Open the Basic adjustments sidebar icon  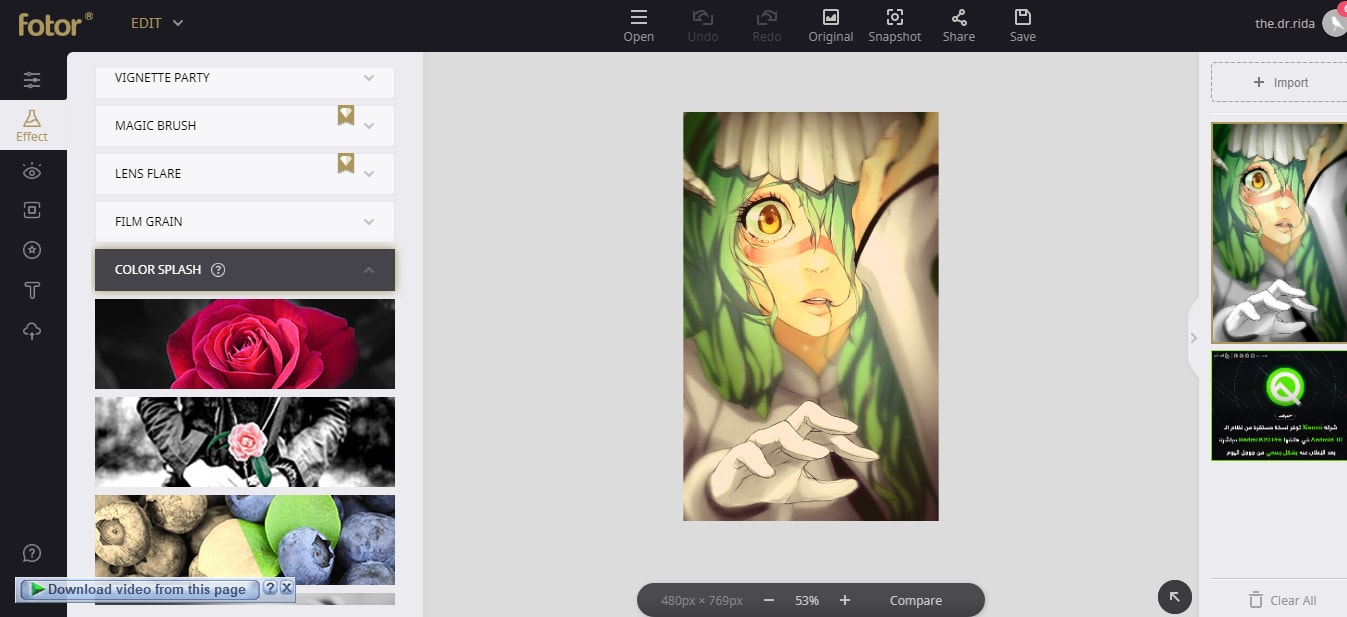(32, 79)
